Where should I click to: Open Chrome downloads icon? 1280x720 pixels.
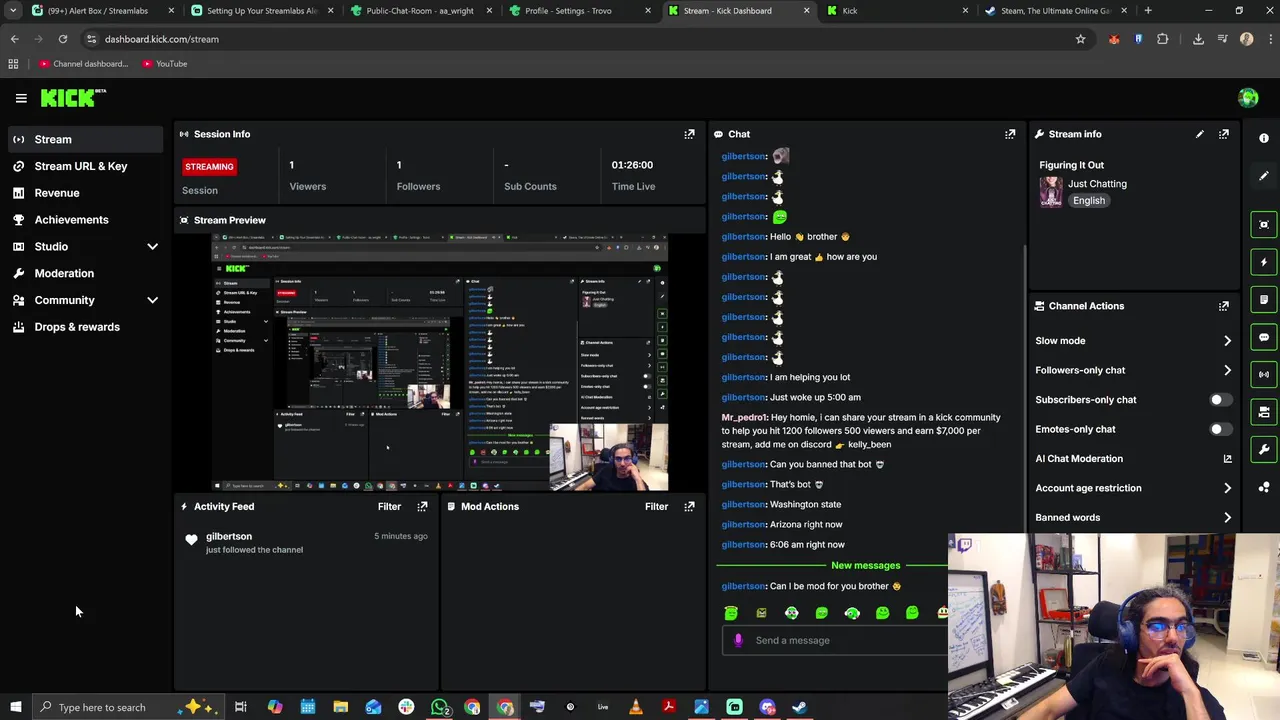click(1198, 39)
